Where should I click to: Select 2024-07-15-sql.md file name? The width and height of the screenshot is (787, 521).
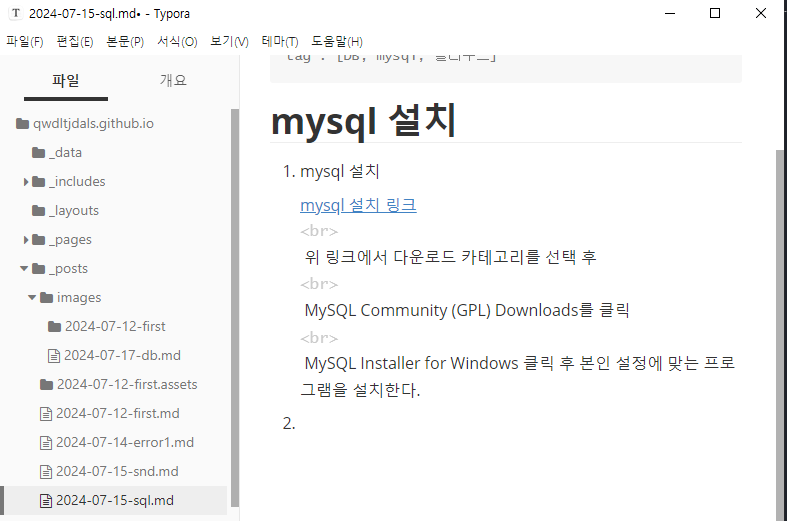[115, 501]
